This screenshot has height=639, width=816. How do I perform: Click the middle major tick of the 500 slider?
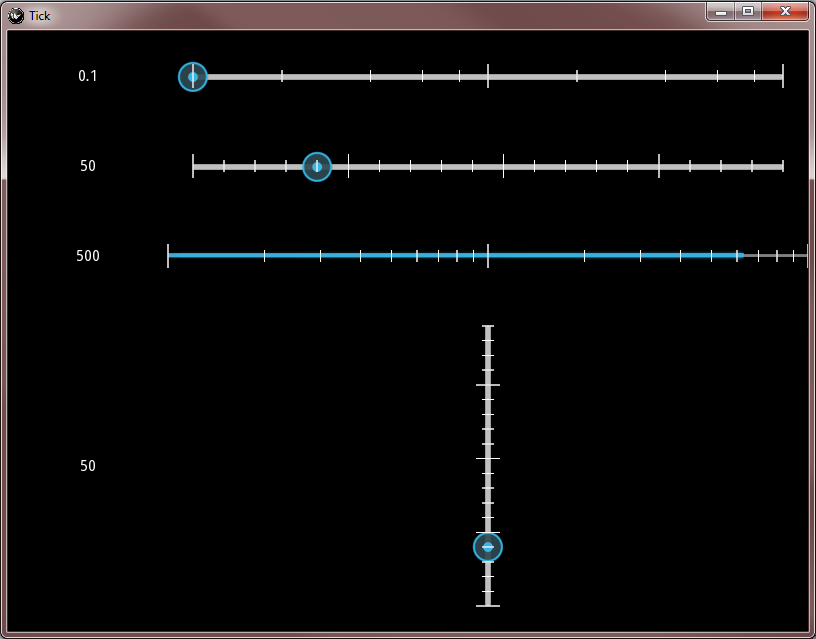(488, 255)
